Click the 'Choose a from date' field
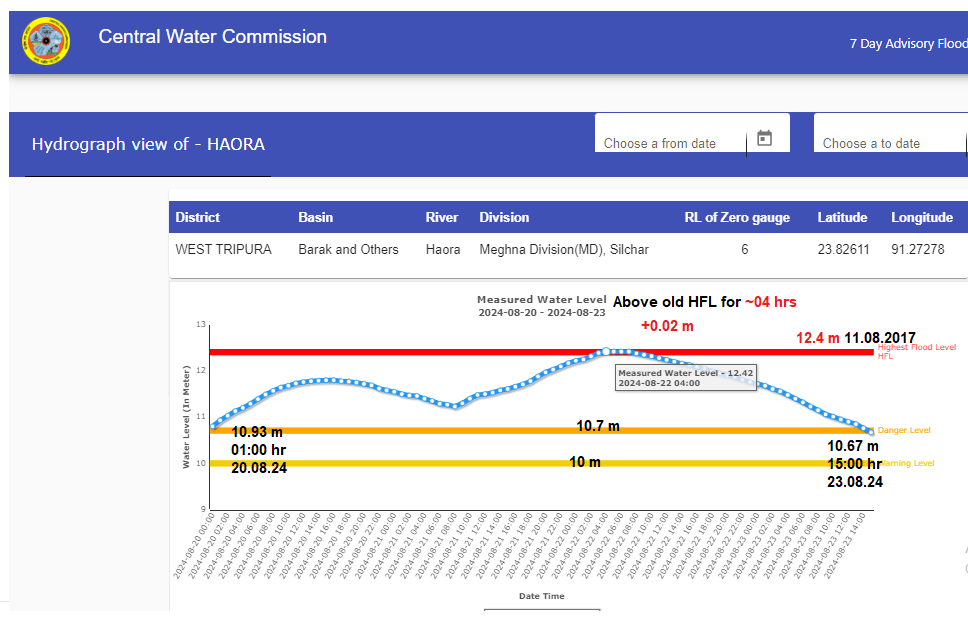The image size is (968, 626). (x=660, y=143)
